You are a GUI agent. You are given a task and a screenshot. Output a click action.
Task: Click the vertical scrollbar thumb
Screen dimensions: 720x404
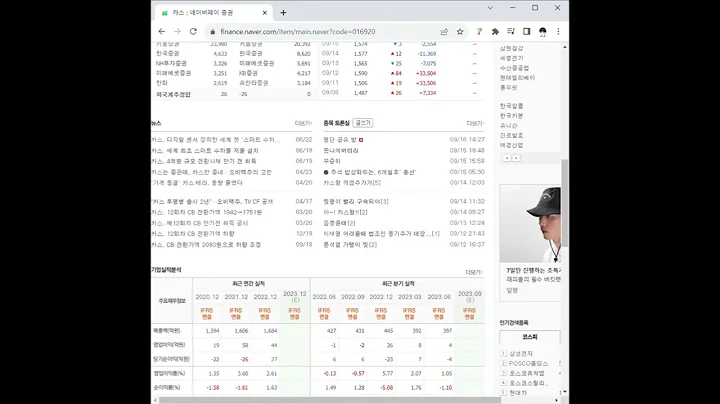tap(565, 202)
